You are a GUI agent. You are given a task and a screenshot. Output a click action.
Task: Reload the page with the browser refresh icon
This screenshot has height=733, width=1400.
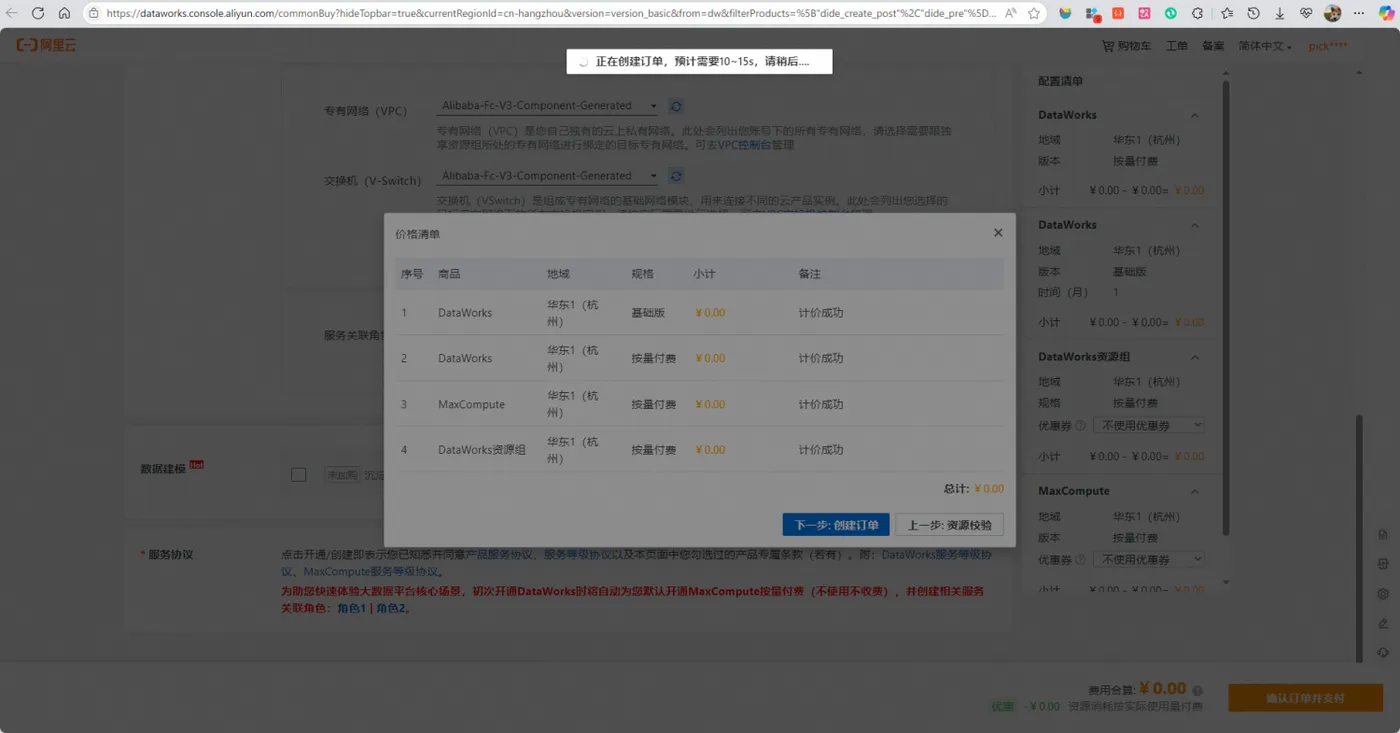[38, 14]
